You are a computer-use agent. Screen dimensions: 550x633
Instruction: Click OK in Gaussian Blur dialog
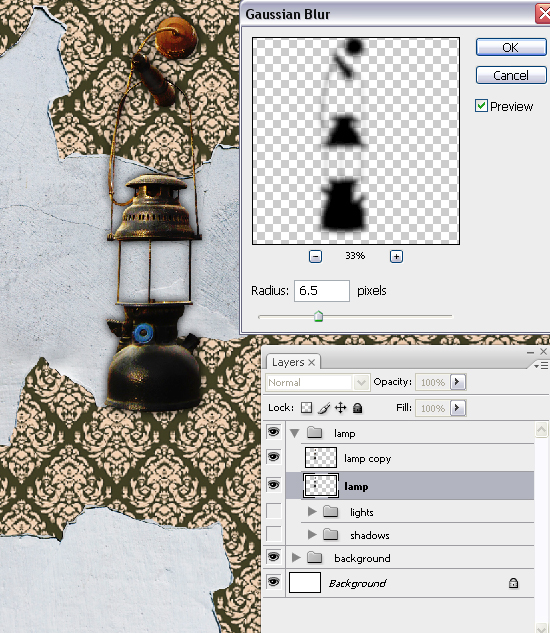[511, 47]
